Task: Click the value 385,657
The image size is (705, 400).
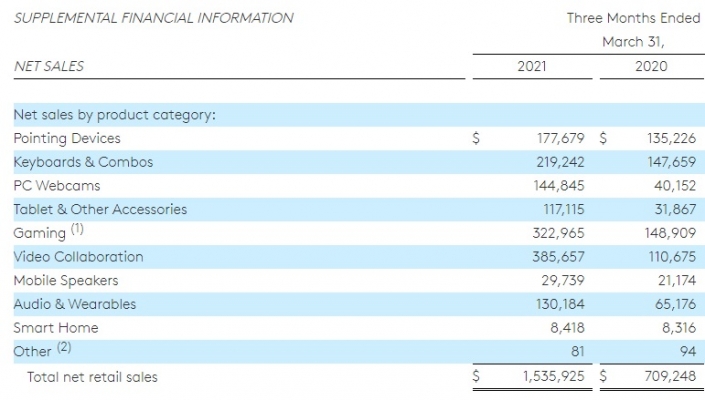Action: [x=558, y=257]
